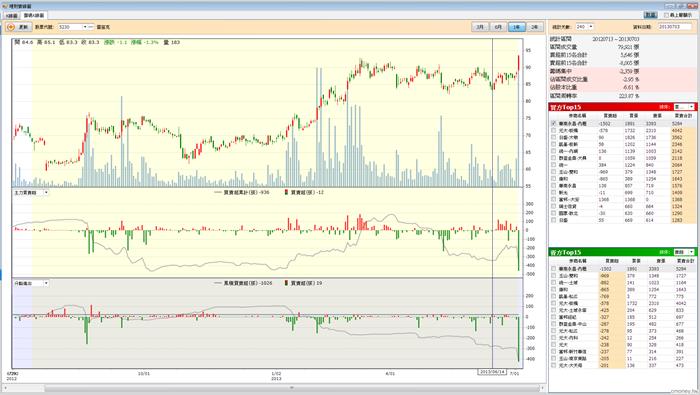Open the indicator dropdown of the middle chart pane
Screen dimensions: 700x395
click(46, 193)
